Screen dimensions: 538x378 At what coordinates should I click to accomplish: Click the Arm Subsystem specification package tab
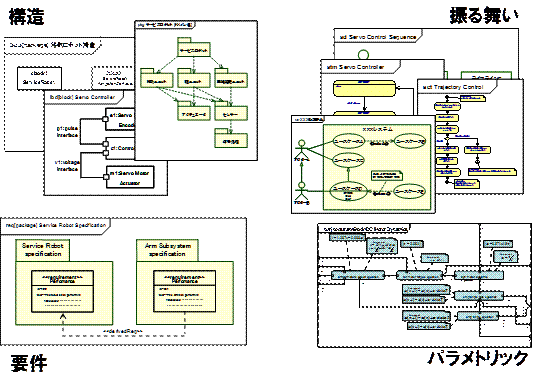[x=167, y=250]
